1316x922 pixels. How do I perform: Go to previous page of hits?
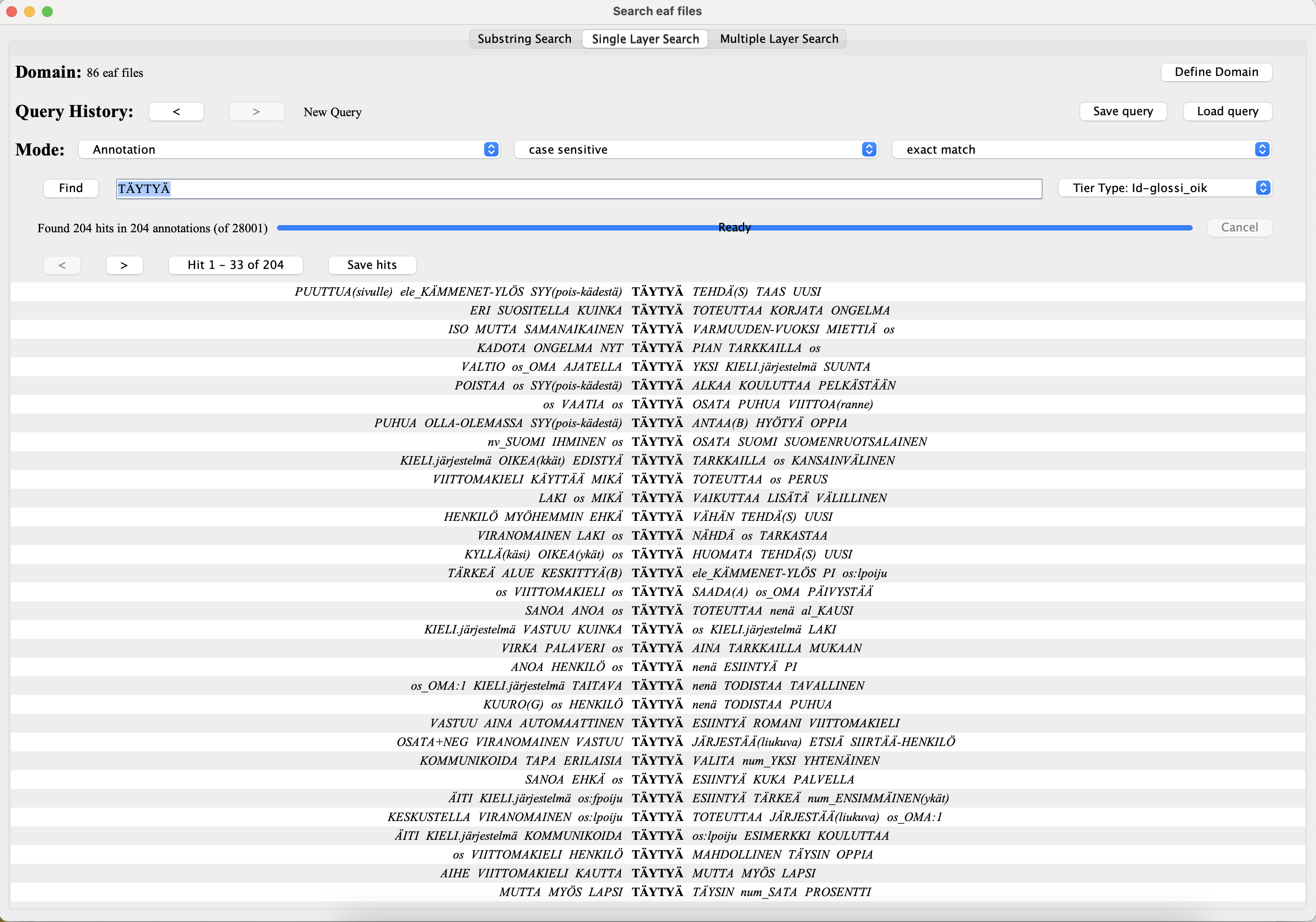(62, 265)
